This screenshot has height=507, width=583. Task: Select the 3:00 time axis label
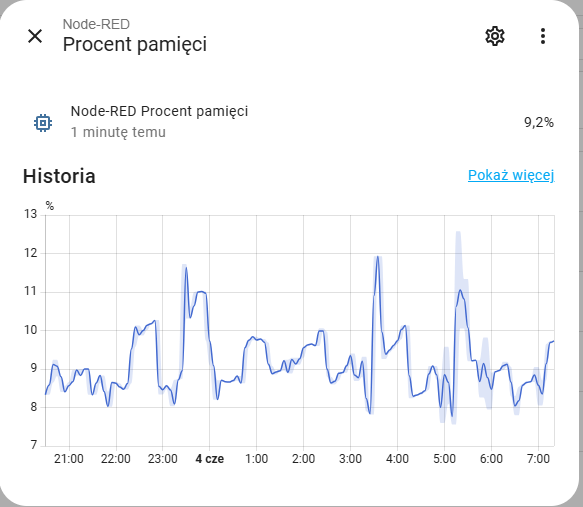[350, 459]
